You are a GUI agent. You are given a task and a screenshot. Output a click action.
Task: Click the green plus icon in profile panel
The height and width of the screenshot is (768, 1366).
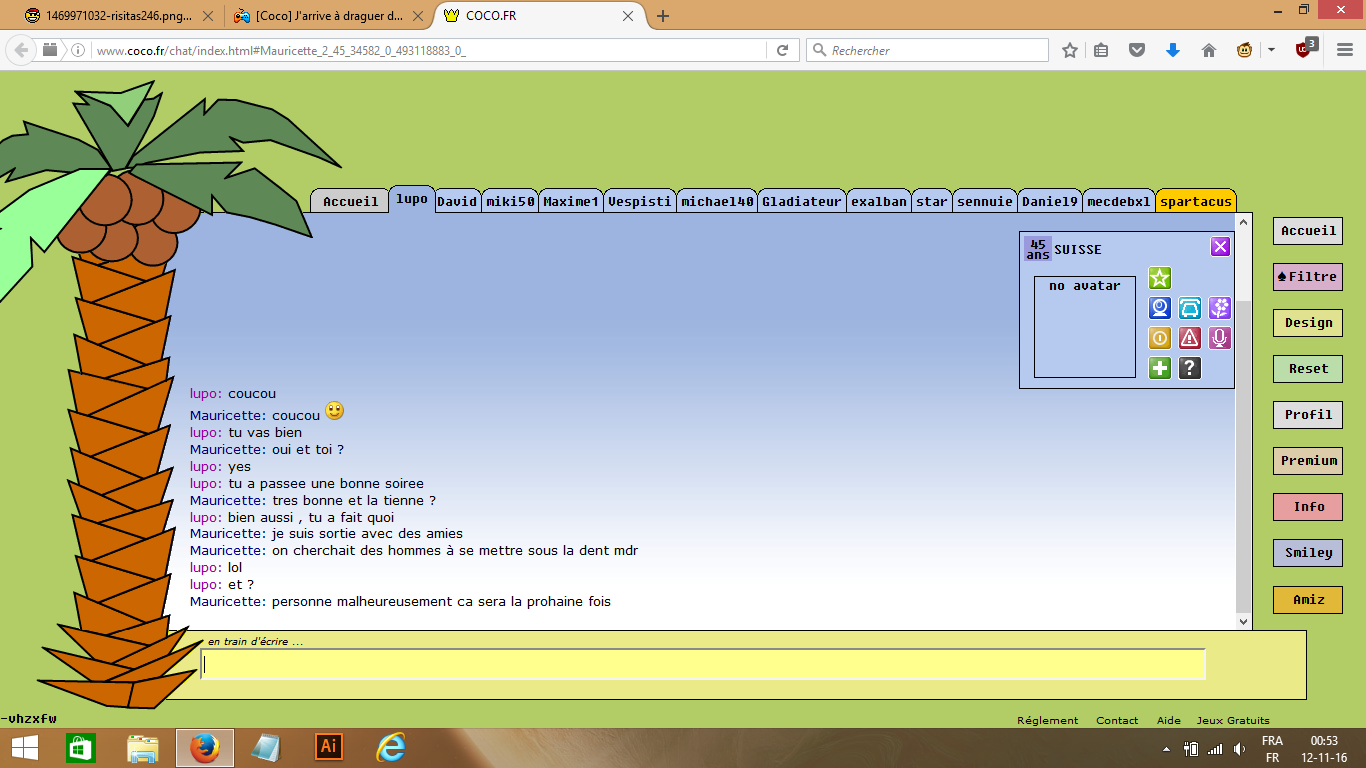click(1159, 368)
